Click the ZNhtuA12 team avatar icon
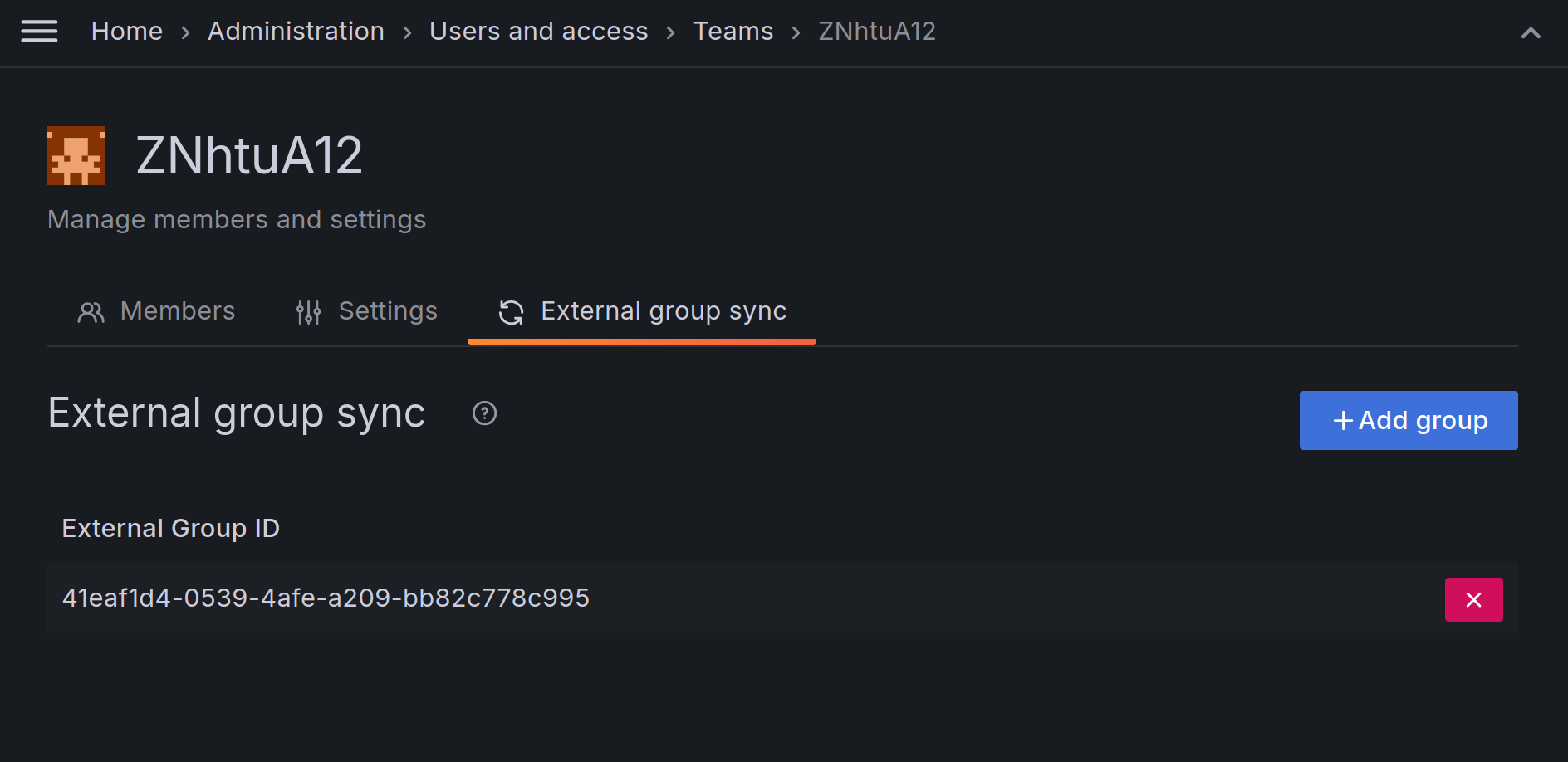Image resolution: width=1568 pixels, height=762 pixels. coord(76,155)
